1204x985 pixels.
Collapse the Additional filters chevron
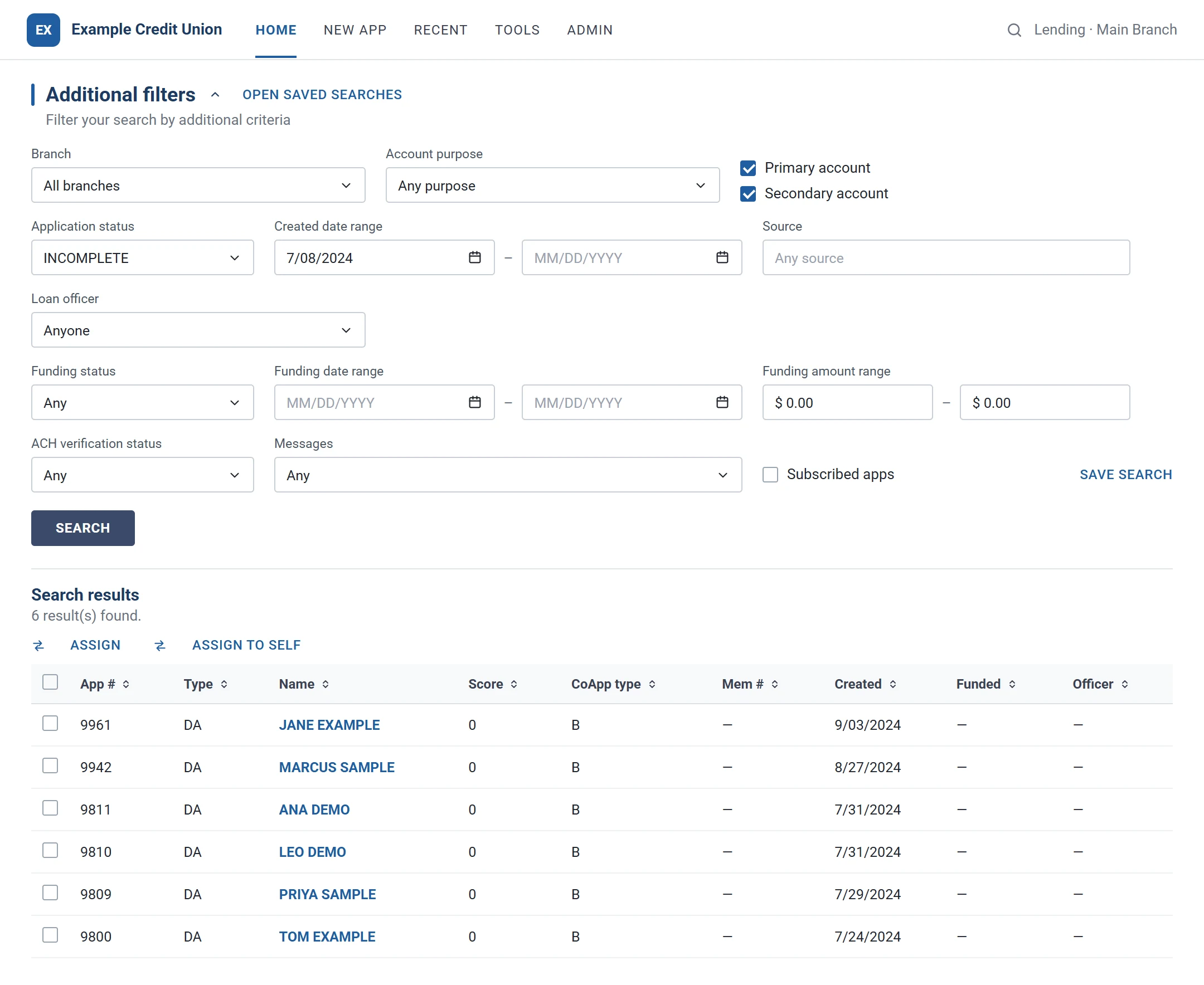[x=215, y=95]
